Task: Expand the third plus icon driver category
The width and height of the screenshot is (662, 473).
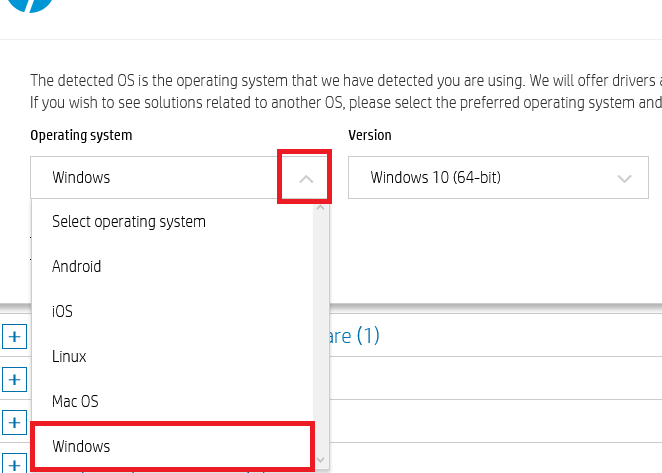Action: pyautogui.click(x=14, y=421)
